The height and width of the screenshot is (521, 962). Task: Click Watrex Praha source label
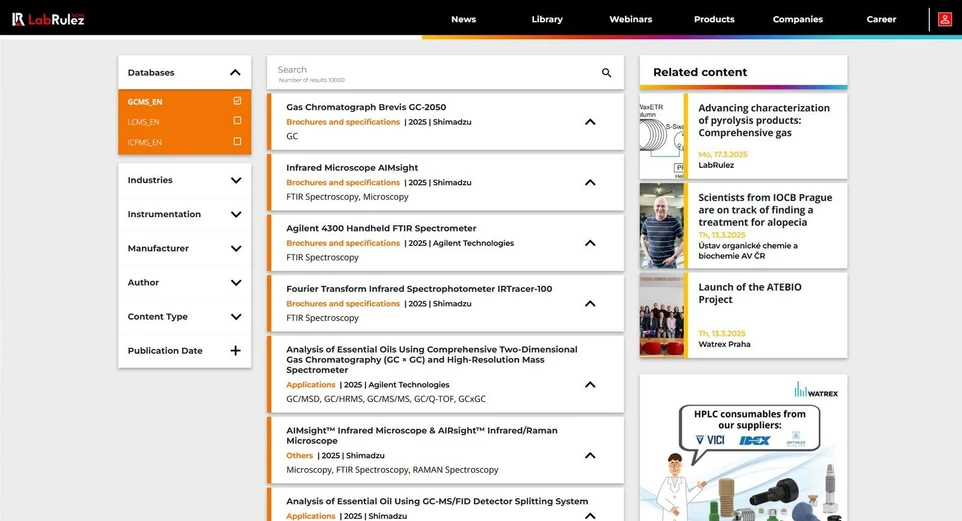point(724,344)
